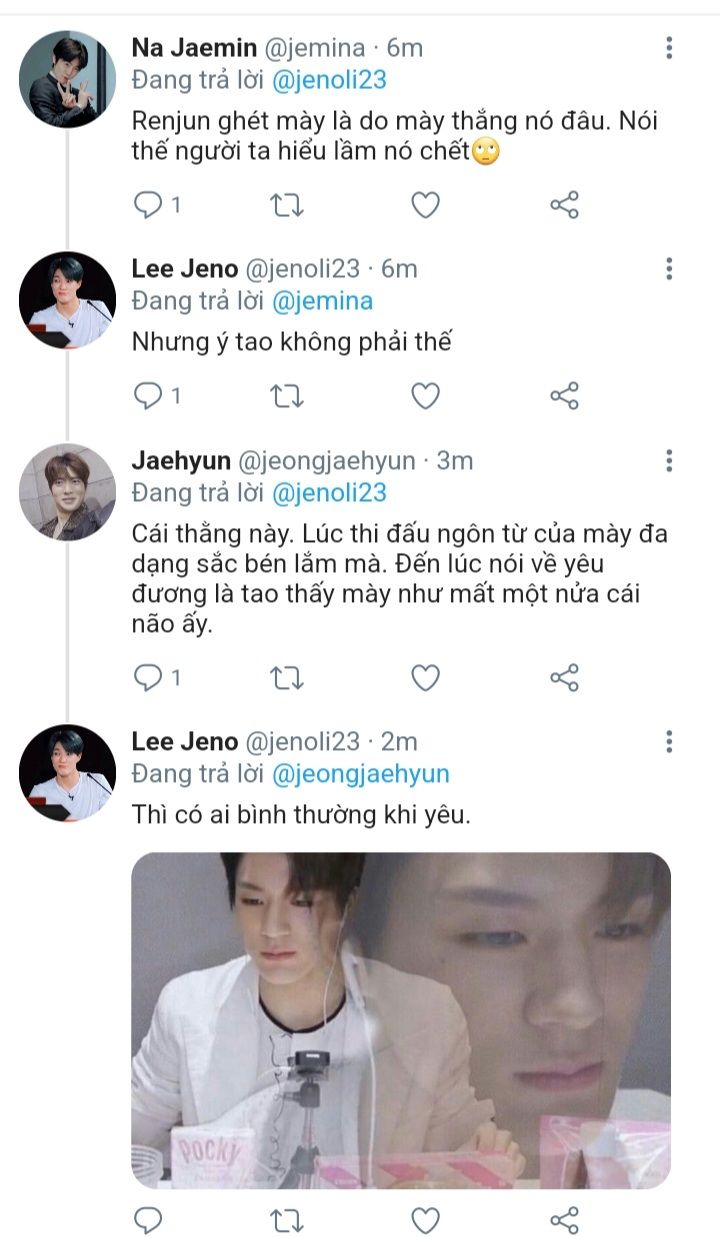Screen dimensions: 720x1237
Task: Open the @jeongjaehyun mention link
Action: pos(360,774)
